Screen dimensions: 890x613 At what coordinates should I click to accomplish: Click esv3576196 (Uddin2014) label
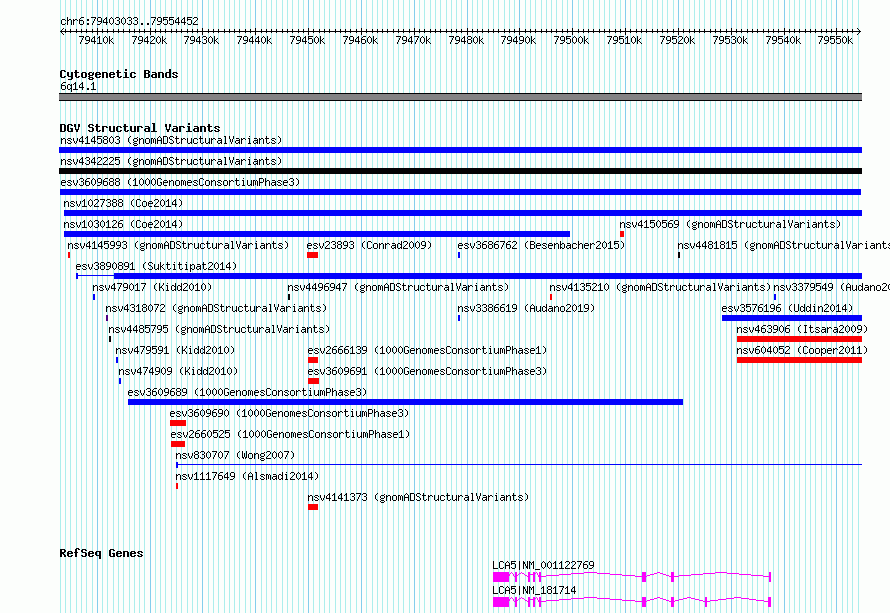[787, 308]
